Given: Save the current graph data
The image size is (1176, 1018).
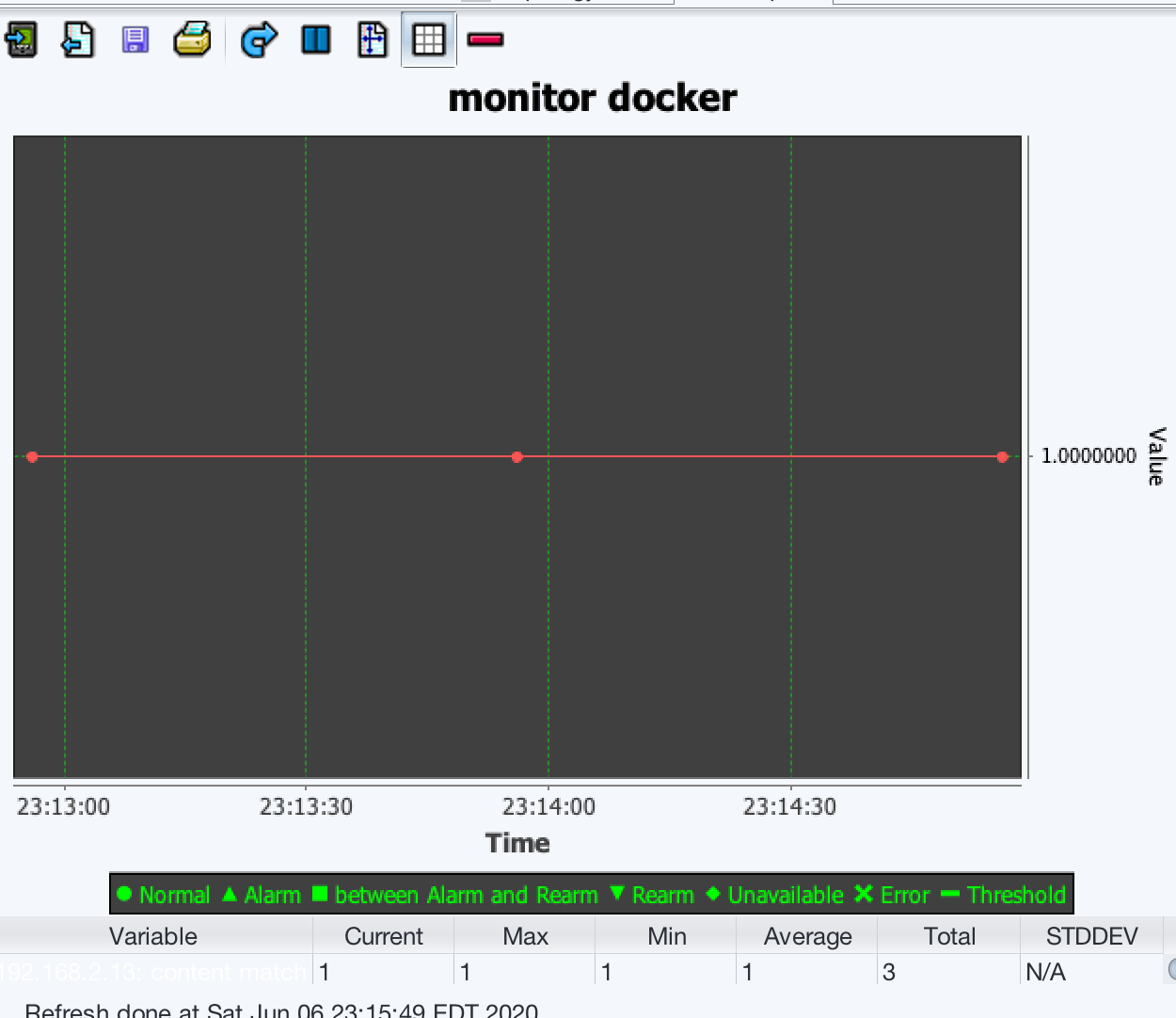Looking at the screenshot, I should (135, 40).
